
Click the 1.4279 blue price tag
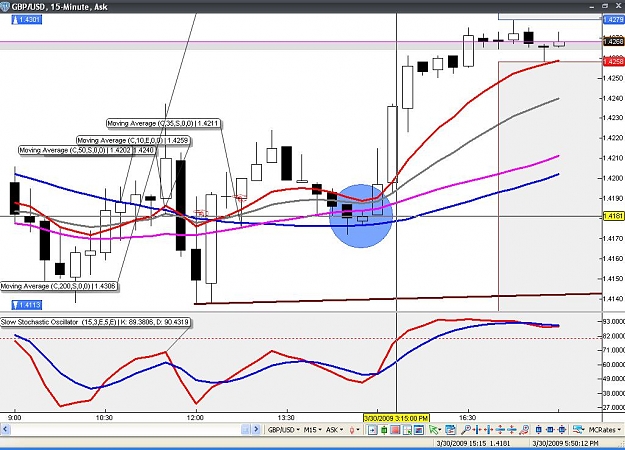[613, 20]
